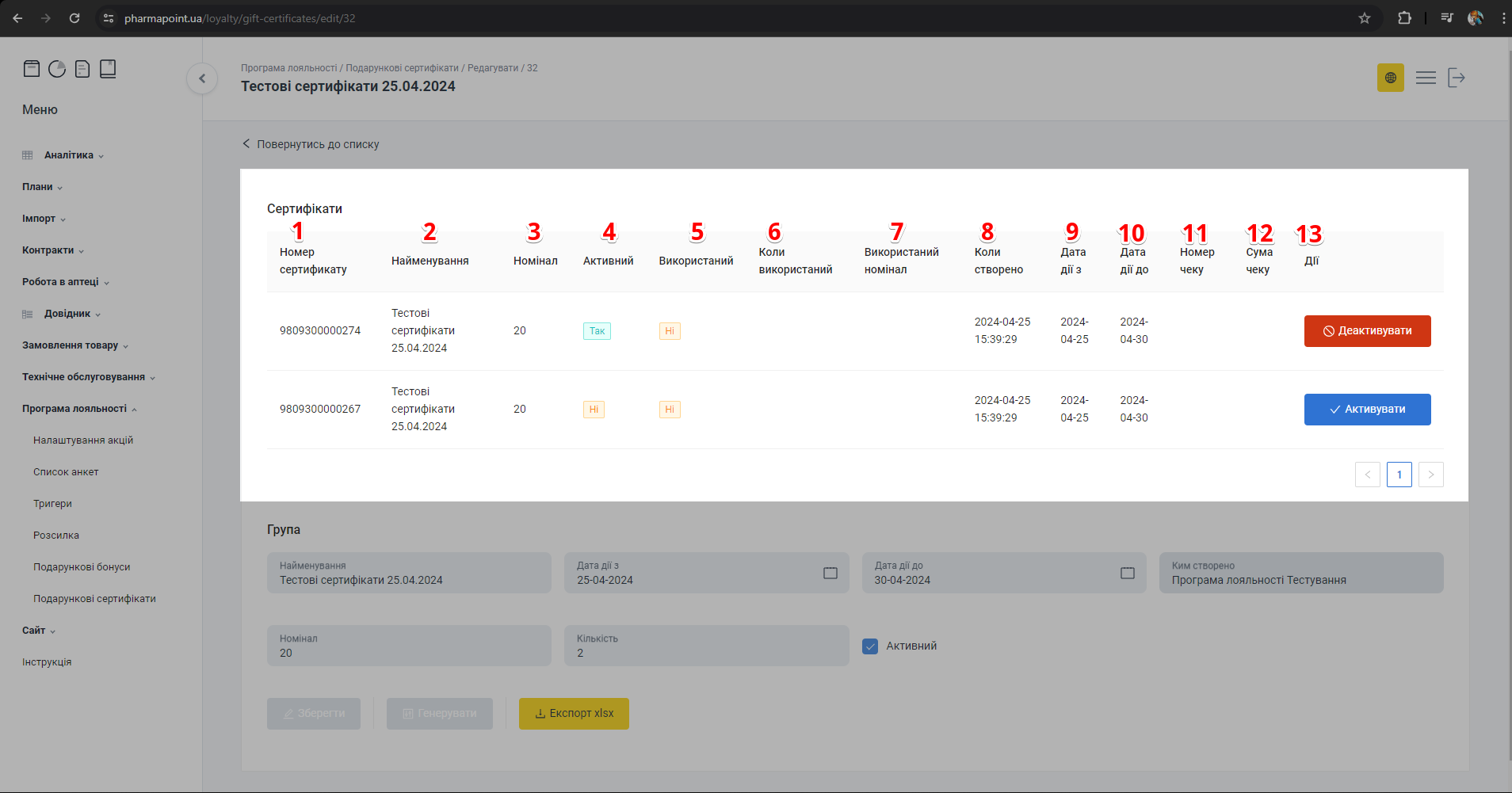Open the pie chart icon in sidebar
1512x793 pixels.
pyautogui.click(x=57, y=69)
